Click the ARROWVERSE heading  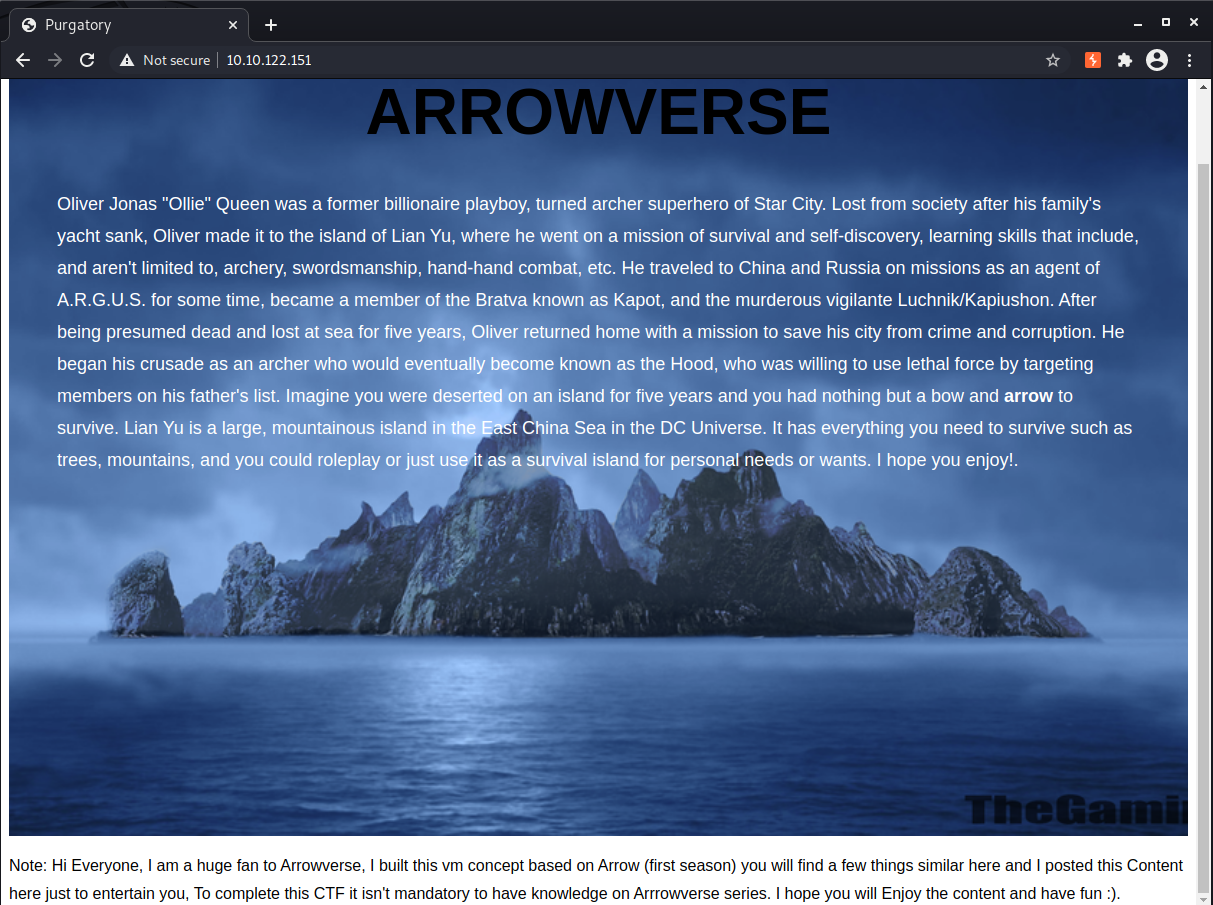[x=598, y=112]
